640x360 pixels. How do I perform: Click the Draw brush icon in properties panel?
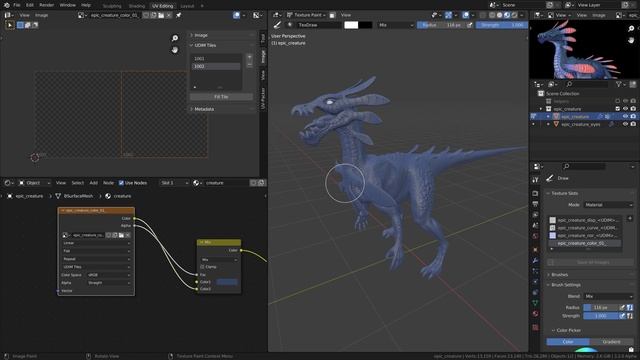[x=549, y=178]
